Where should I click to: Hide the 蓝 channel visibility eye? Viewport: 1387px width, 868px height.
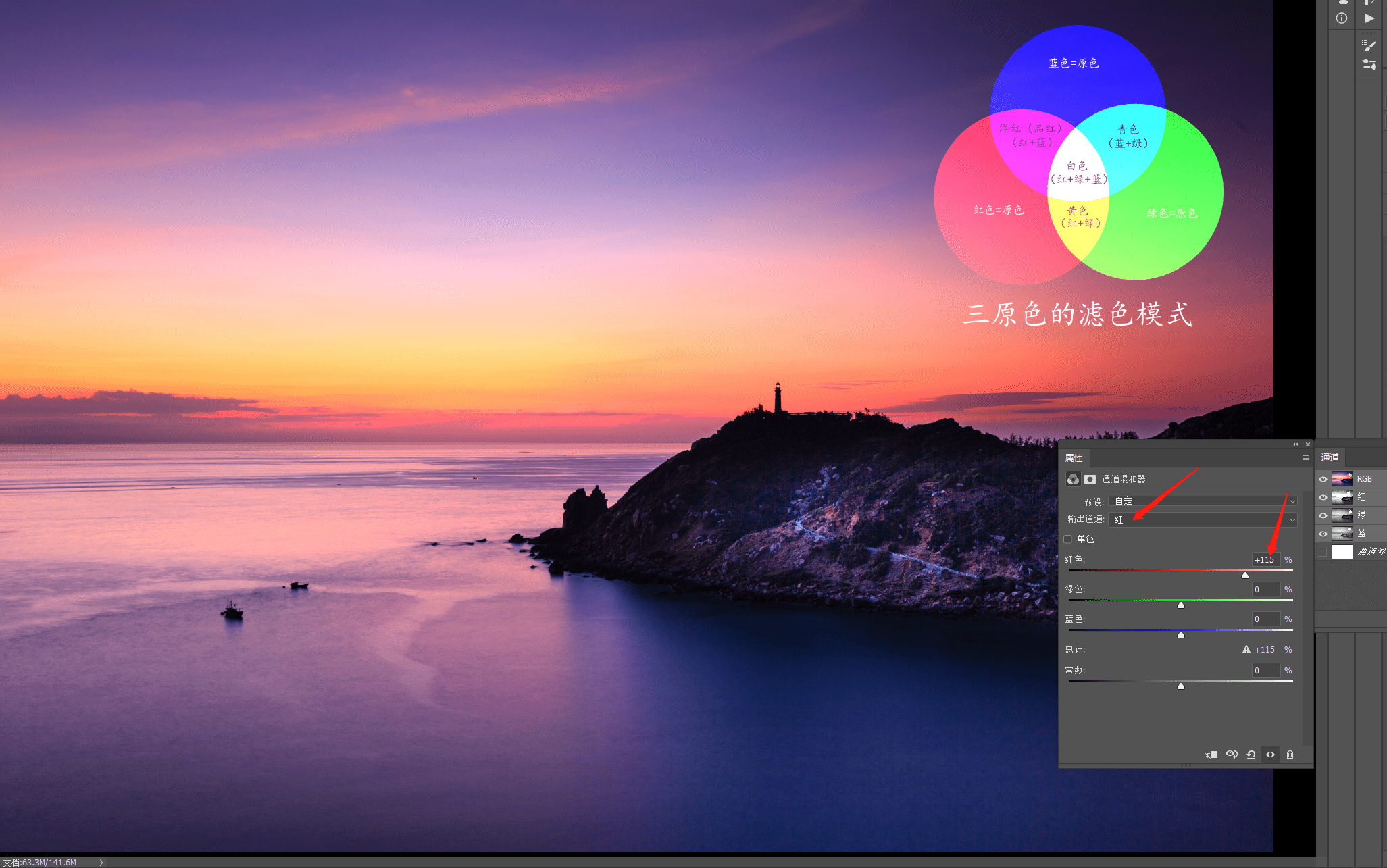(x=1323, y=534)
